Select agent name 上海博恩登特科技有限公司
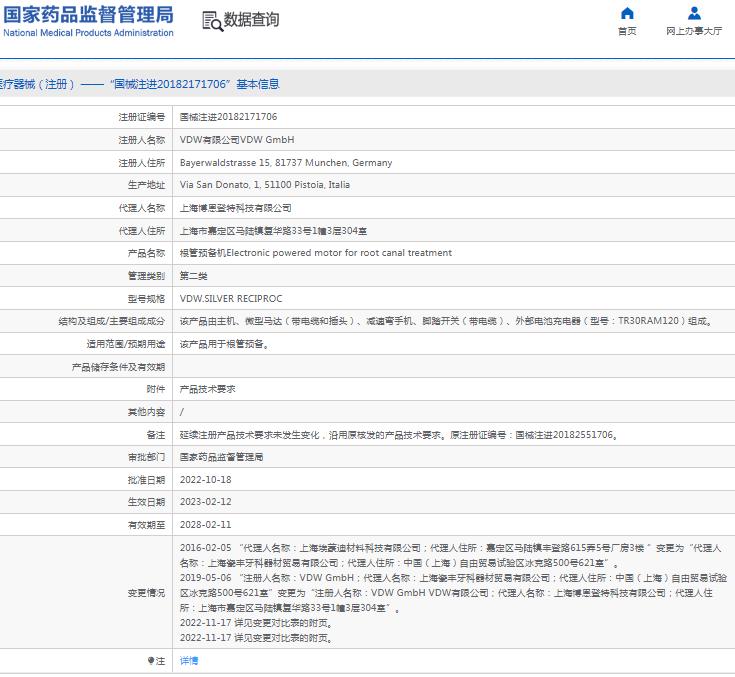735x677 pixels. pyautogui.click(x=235, y=208)
